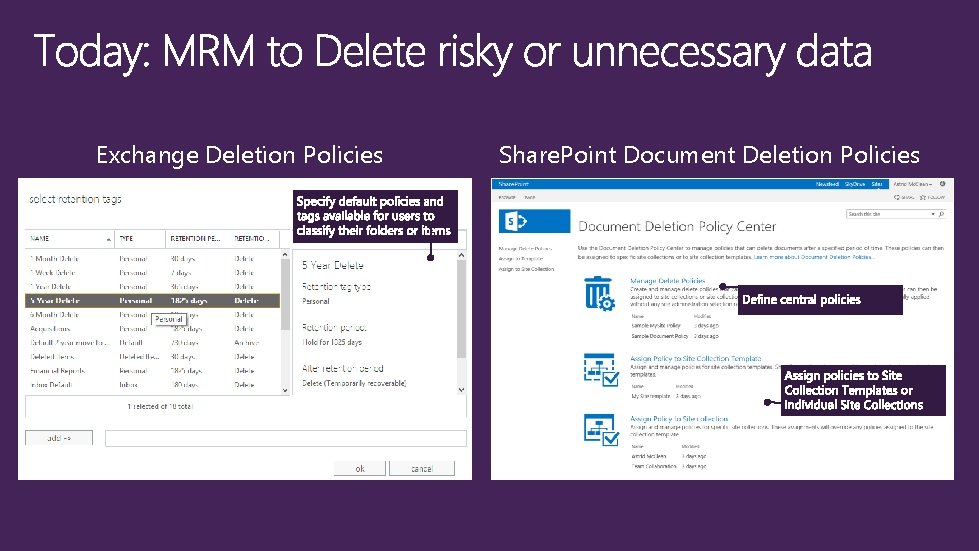Open the Astrid McClean site collection entry

coord(649,456)
